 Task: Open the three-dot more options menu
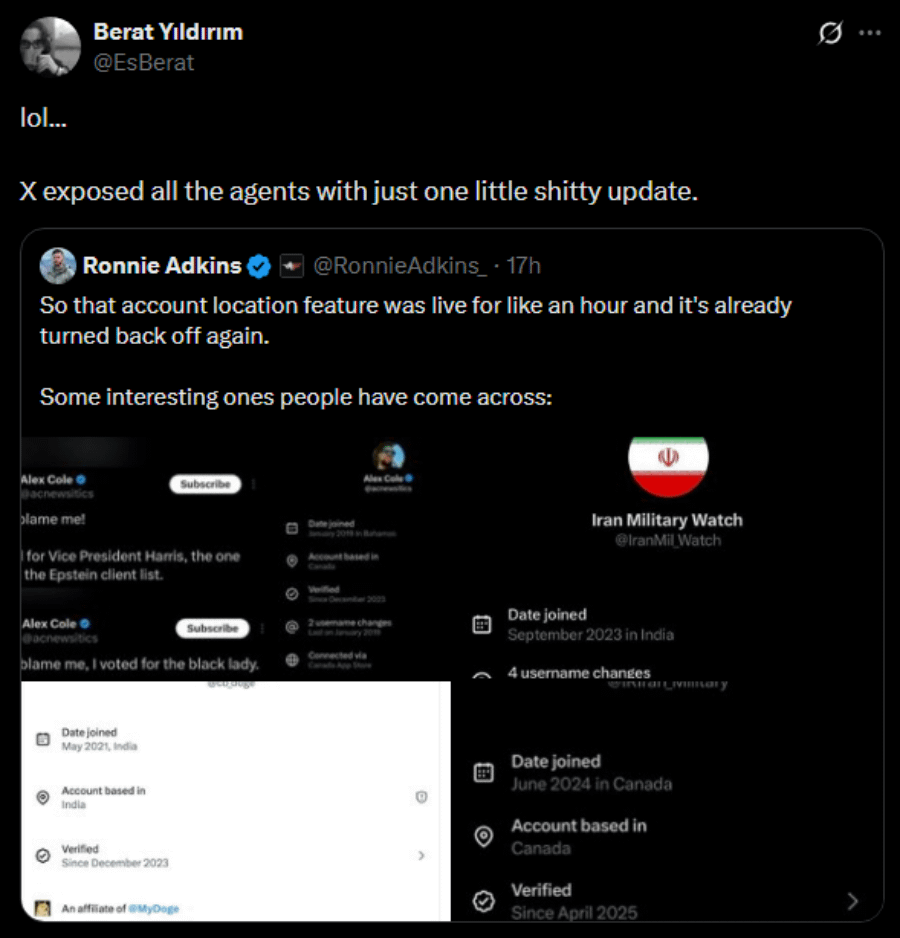click(x=869, y=33)
